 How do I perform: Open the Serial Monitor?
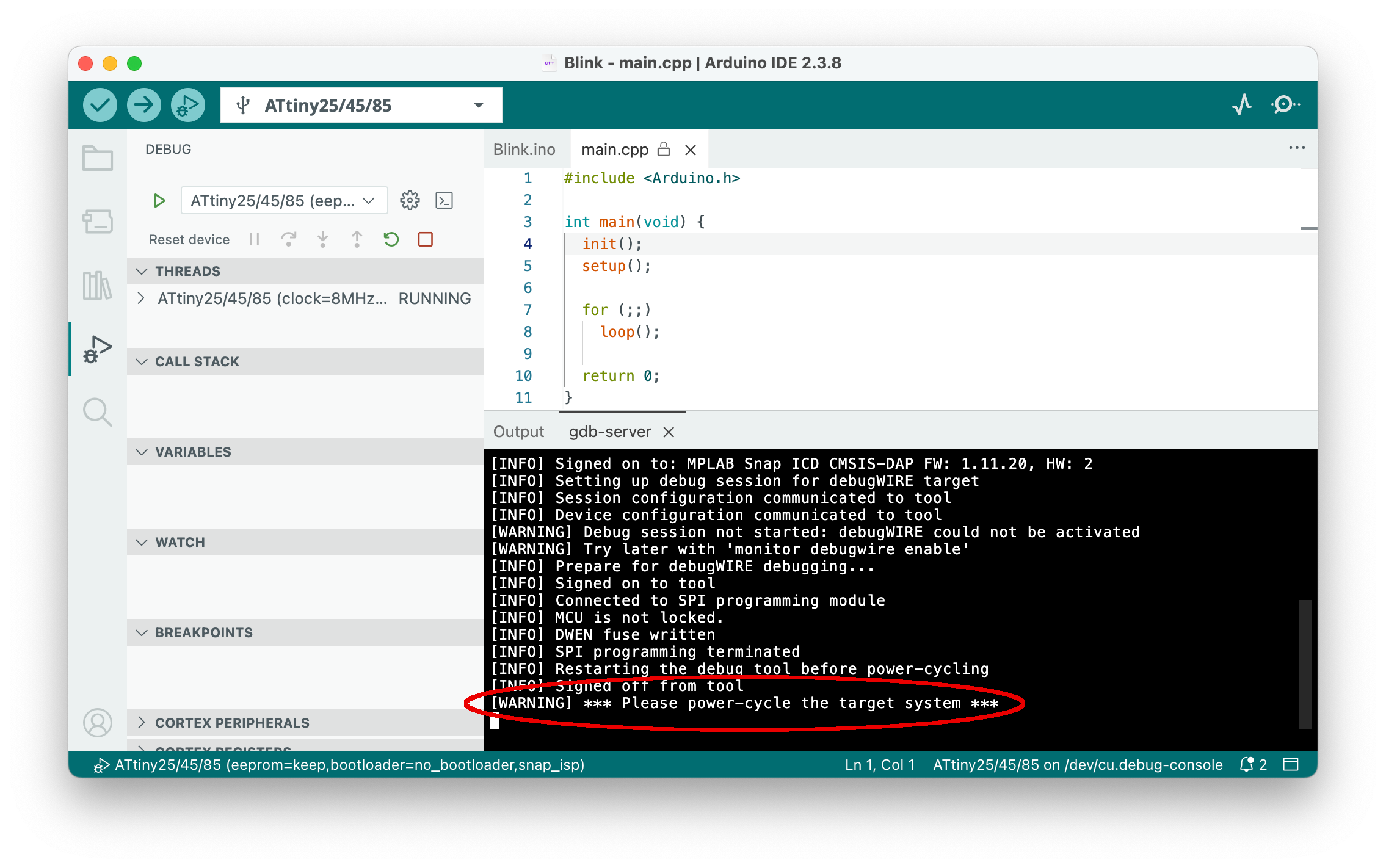click(1285, 105)
